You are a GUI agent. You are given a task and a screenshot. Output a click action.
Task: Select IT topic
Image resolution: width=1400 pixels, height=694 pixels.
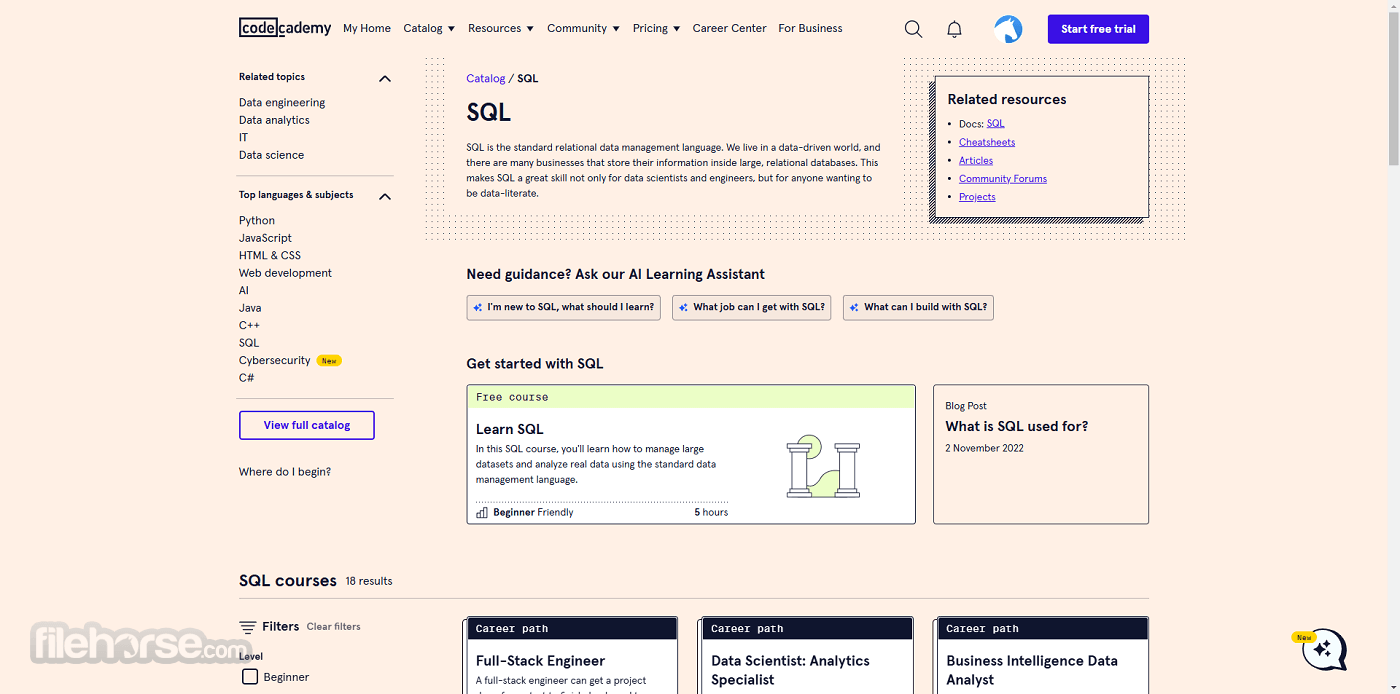tap(243, 137)
